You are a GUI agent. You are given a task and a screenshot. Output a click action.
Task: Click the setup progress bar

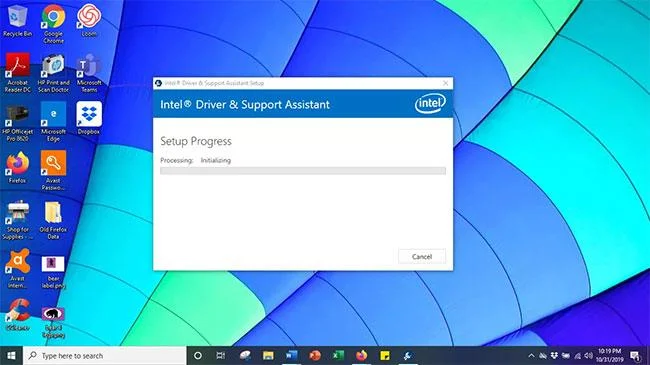click(x=303, y=171)
